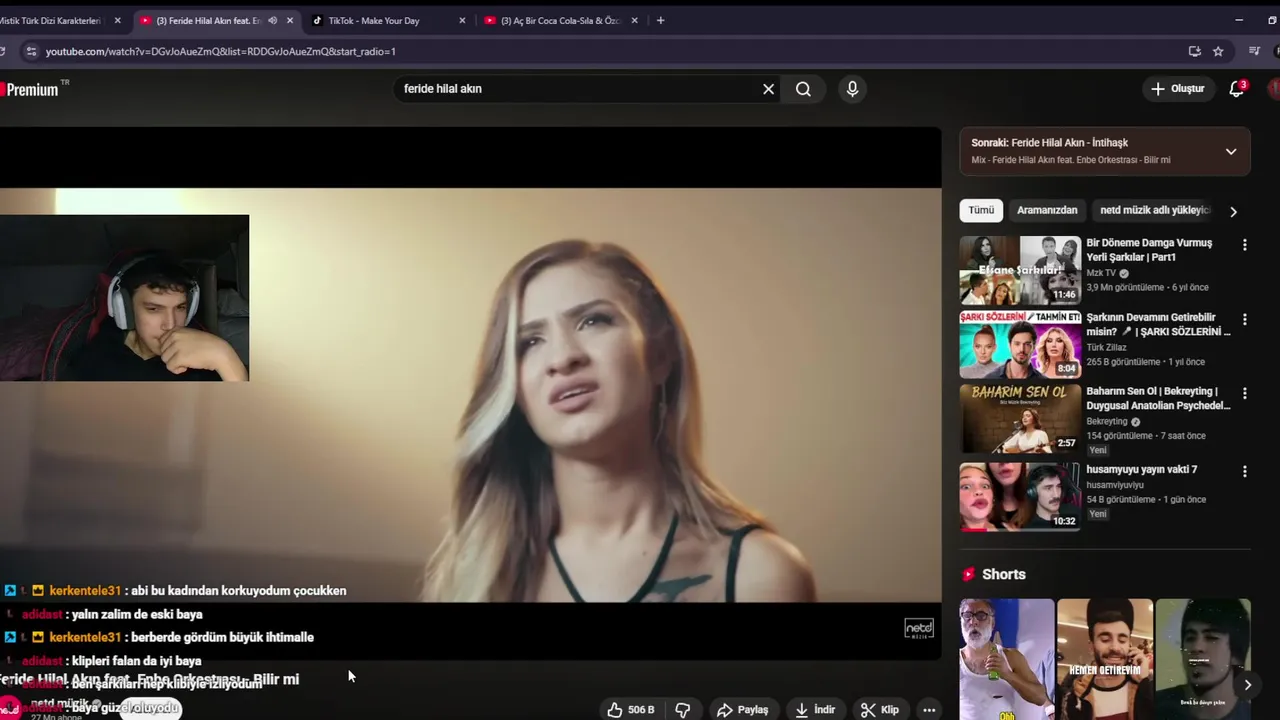
Task: Open a new browser tab
Action: [x=660, y=20]
